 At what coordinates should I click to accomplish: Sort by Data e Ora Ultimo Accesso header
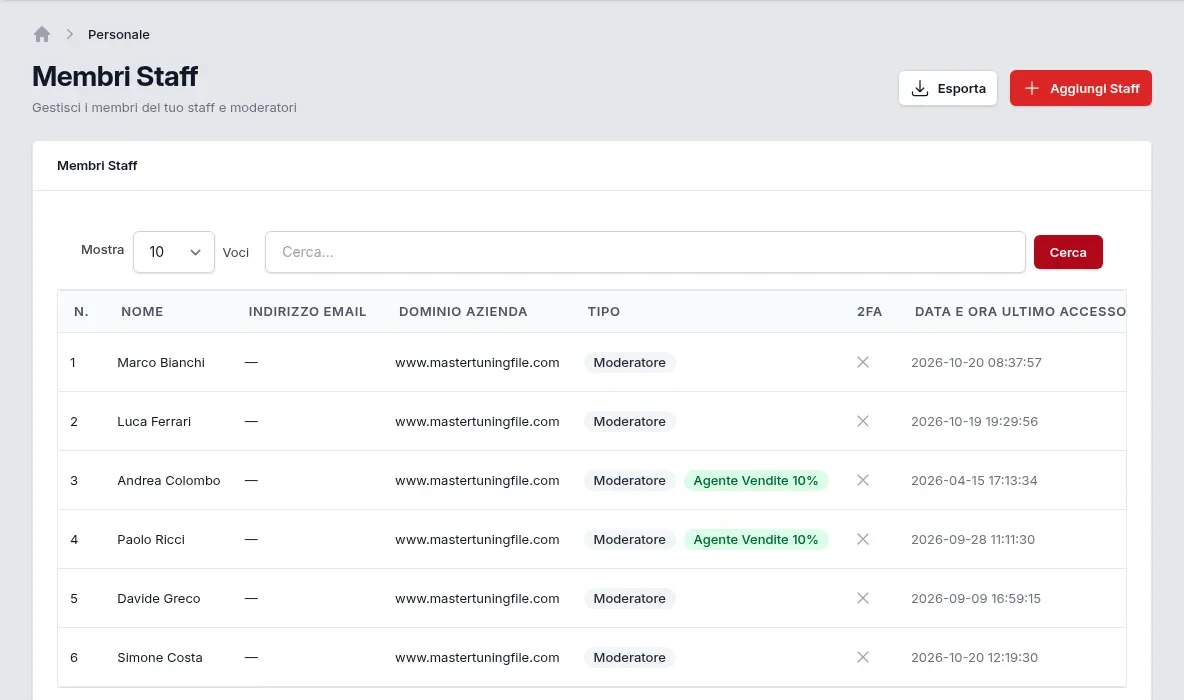[x=1020, y=312]
